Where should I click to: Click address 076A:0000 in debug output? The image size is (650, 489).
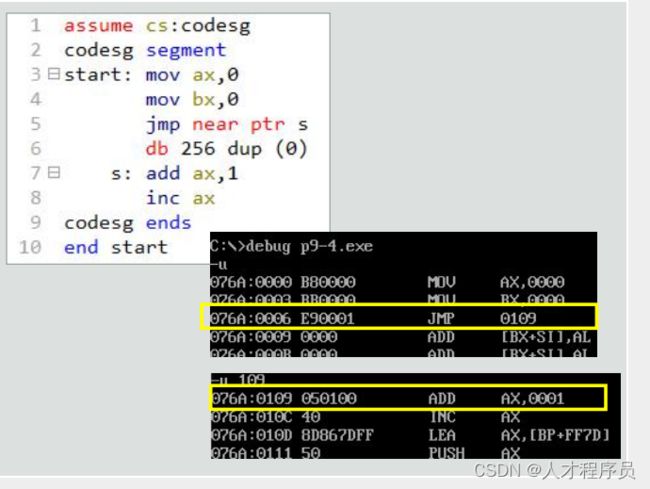pos(251,282)
